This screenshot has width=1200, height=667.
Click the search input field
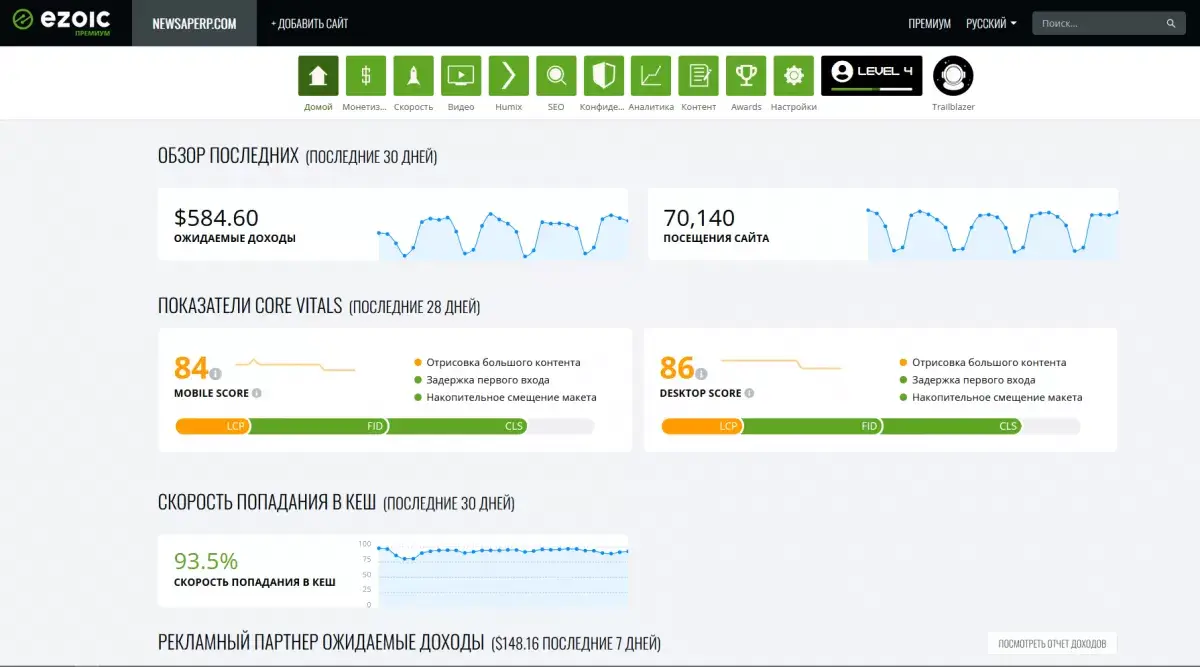[1098, 23]
